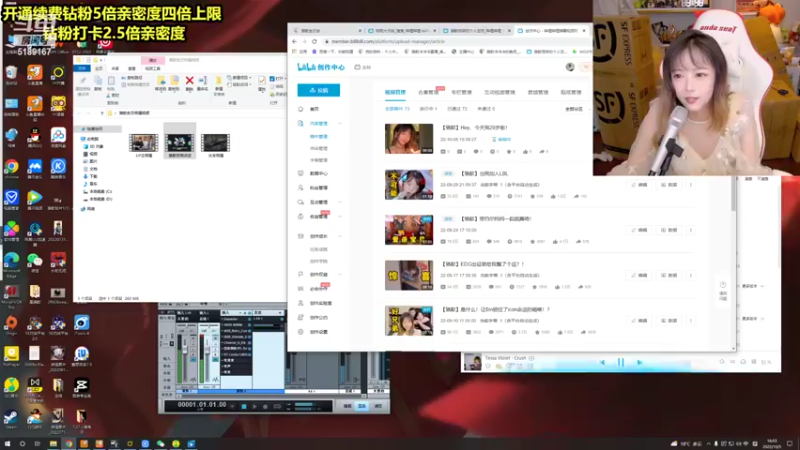Image resolution: width=800 pixels, height=450 pixels.
Task: Skip to the next track in the music player
Action: [x=639, y=362]
